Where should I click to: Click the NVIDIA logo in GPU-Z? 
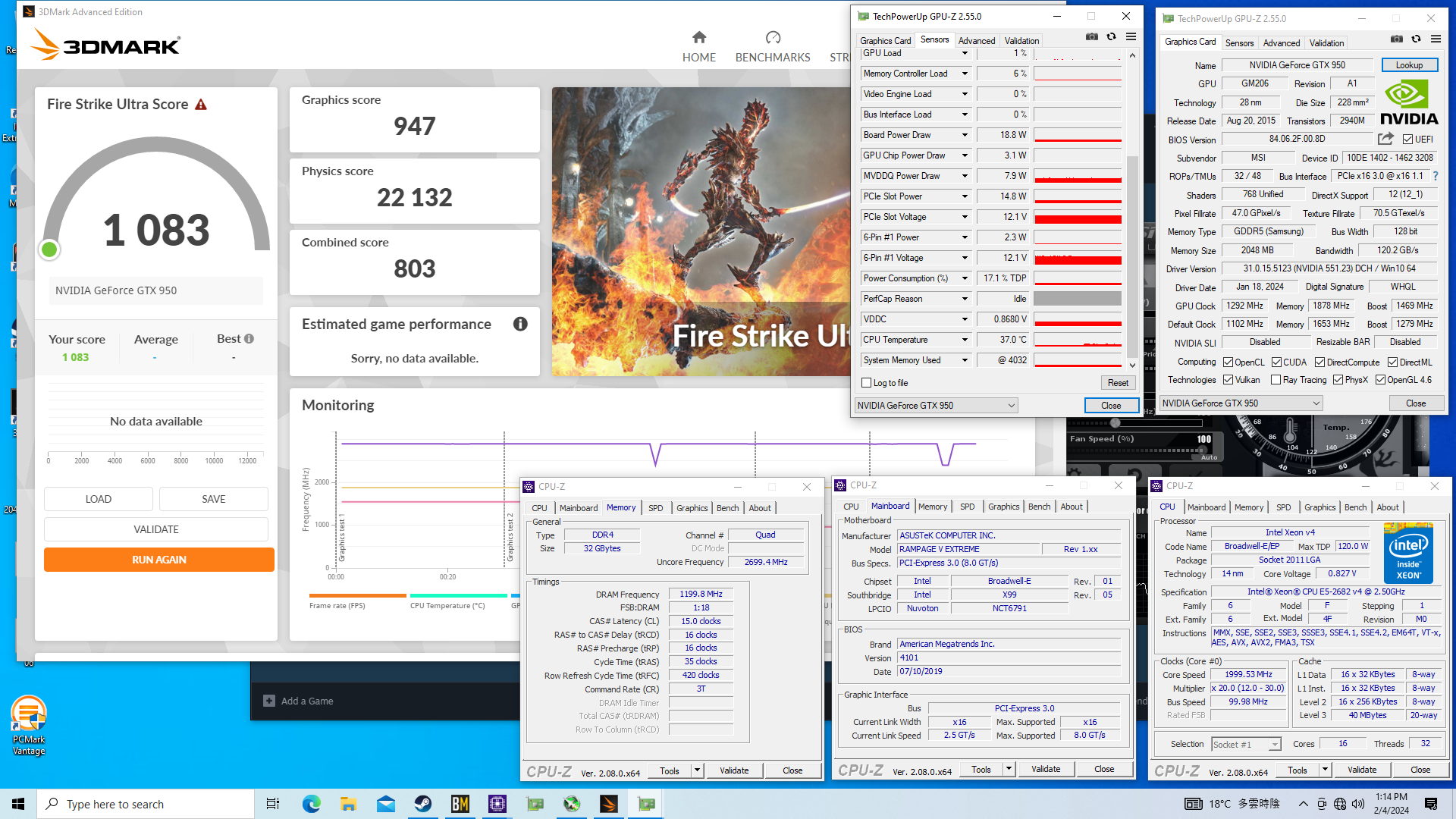[1408, 103]
